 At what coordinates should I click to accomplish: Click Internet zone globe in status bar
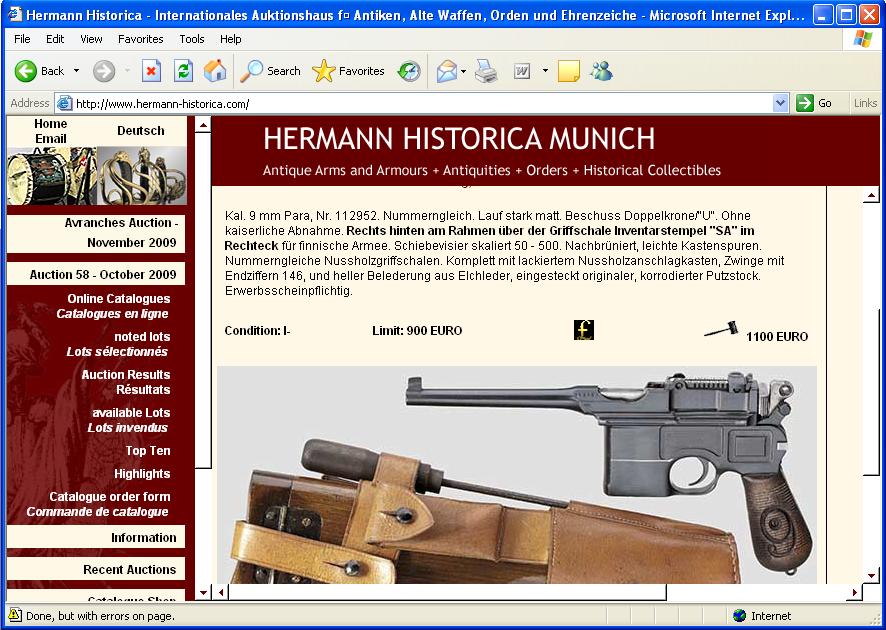point(739,616)
